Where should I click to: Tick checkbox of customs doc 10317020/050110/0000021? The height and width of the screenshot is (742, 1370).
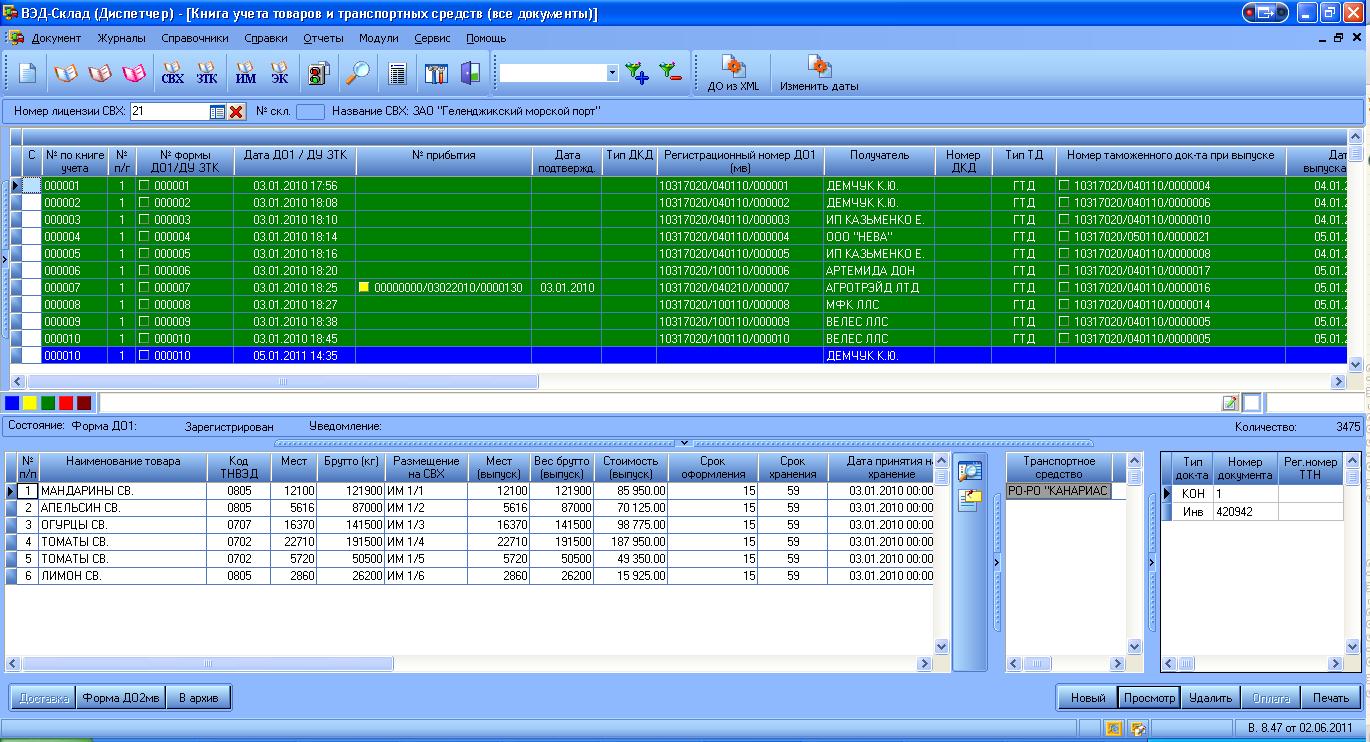coord(1064,237)
